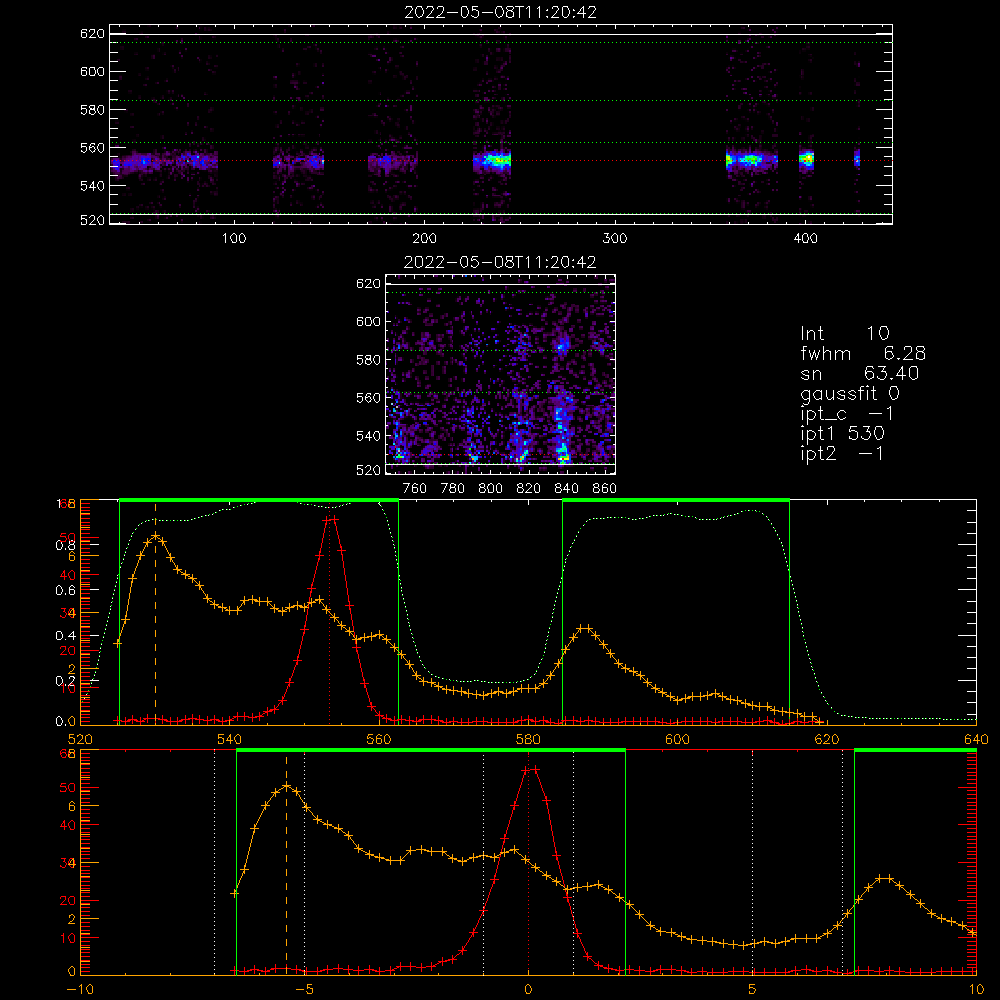Click the white '0.2' y-axis label
The height and width of the screenshot is (1000, 1000).
[65, 681]
